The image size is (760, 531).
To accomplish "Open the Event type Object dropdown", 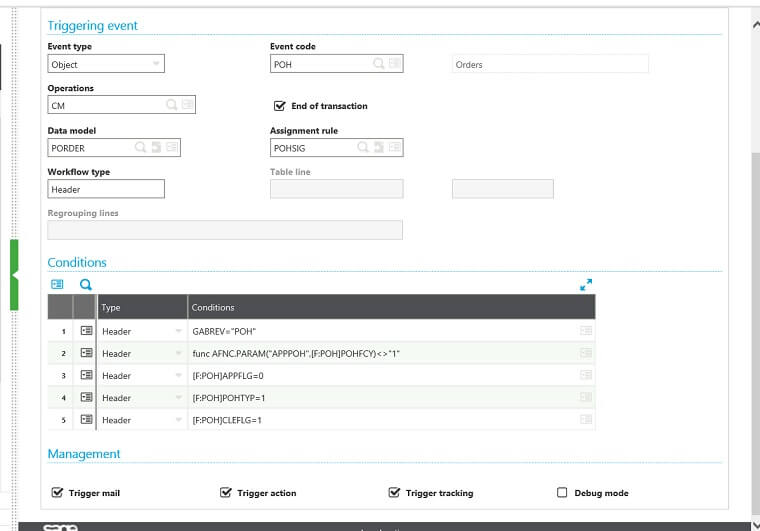I will coord(156,64).
